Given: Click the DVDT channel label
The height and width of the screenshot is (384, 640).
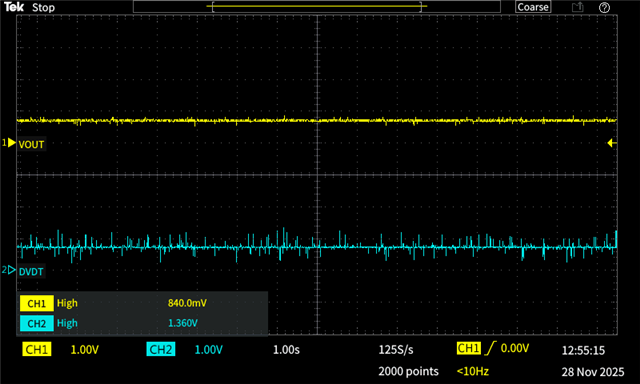Looking at the screenshot, I should [31, 272].
